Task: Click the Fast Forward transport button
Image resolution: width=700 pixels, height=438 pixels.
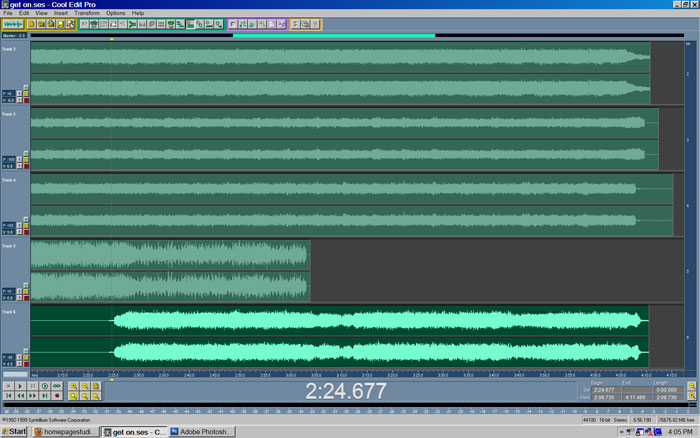Action: click(x=32, y=396)
